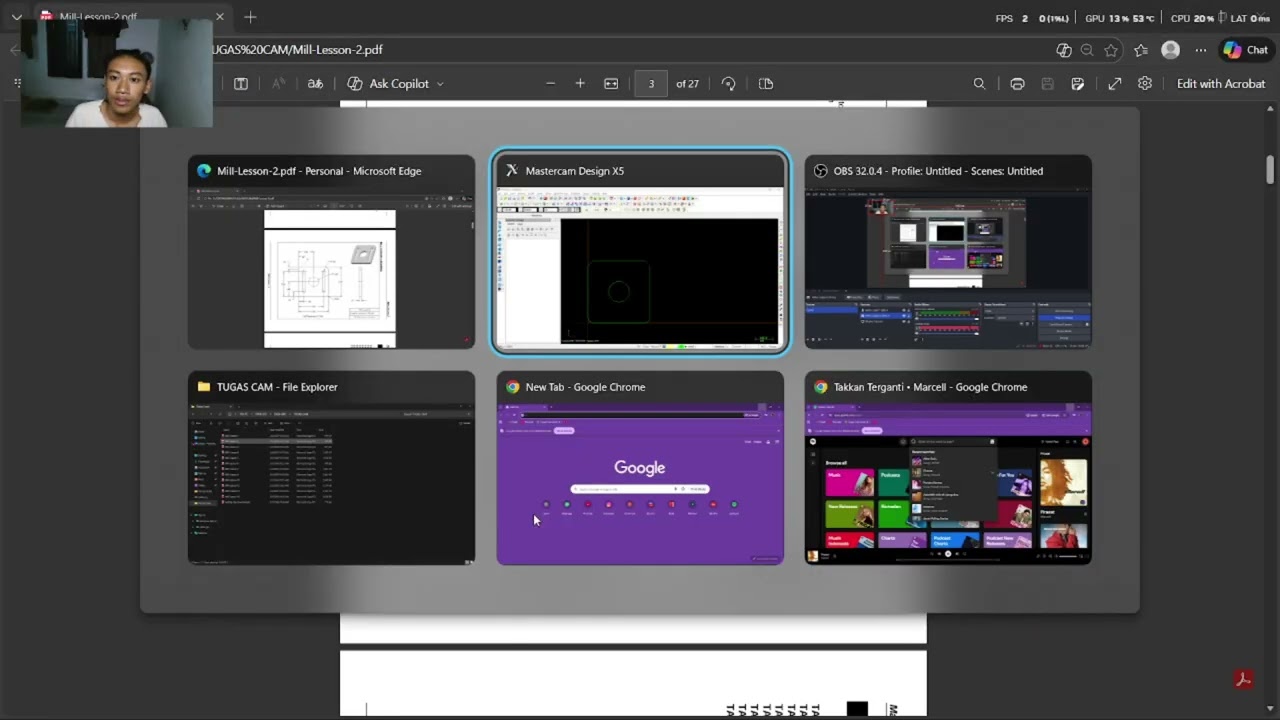Switch to OBS 32.0.4 window thumbnail

(948, 252)
